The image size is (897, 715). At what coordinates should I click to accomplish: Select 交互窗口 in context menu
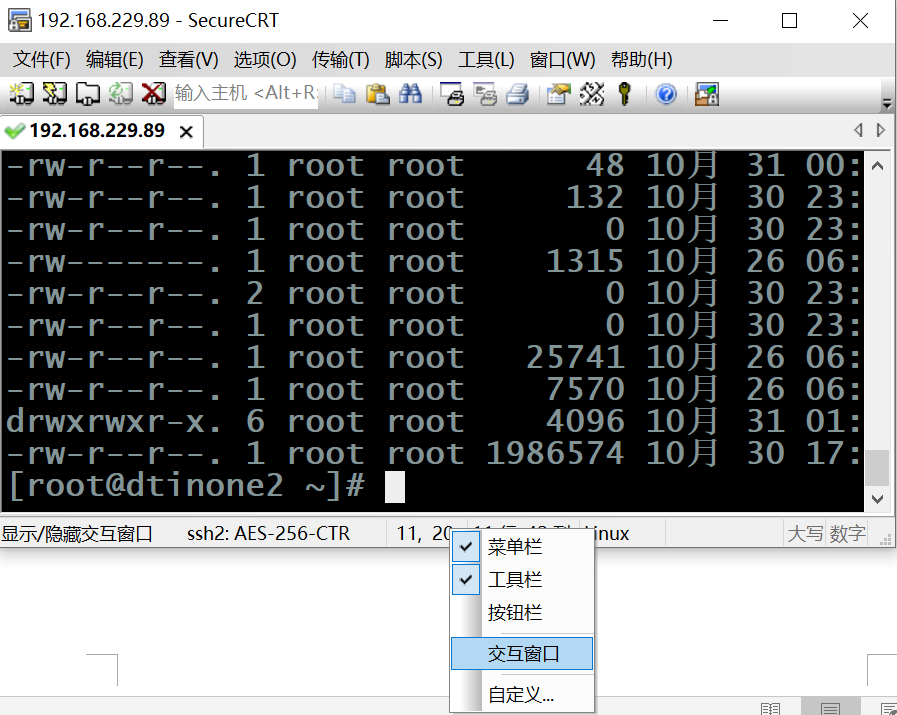523,654
